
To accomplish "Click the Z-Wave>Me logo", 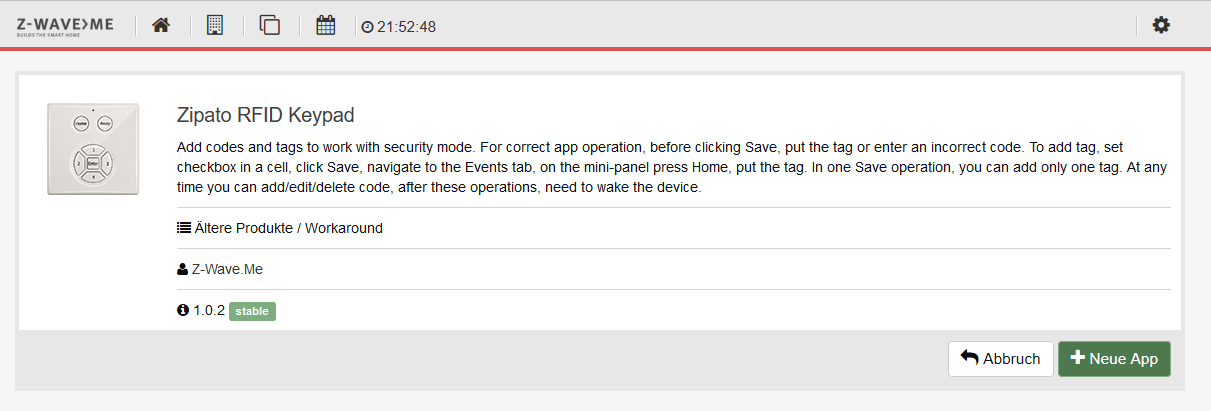I will coord(65,25).
